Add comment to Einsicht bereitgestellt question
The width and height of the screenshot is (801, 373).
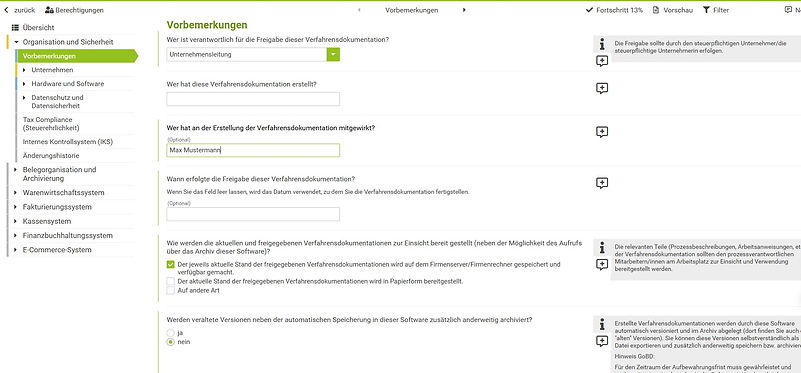click(602, 264)
